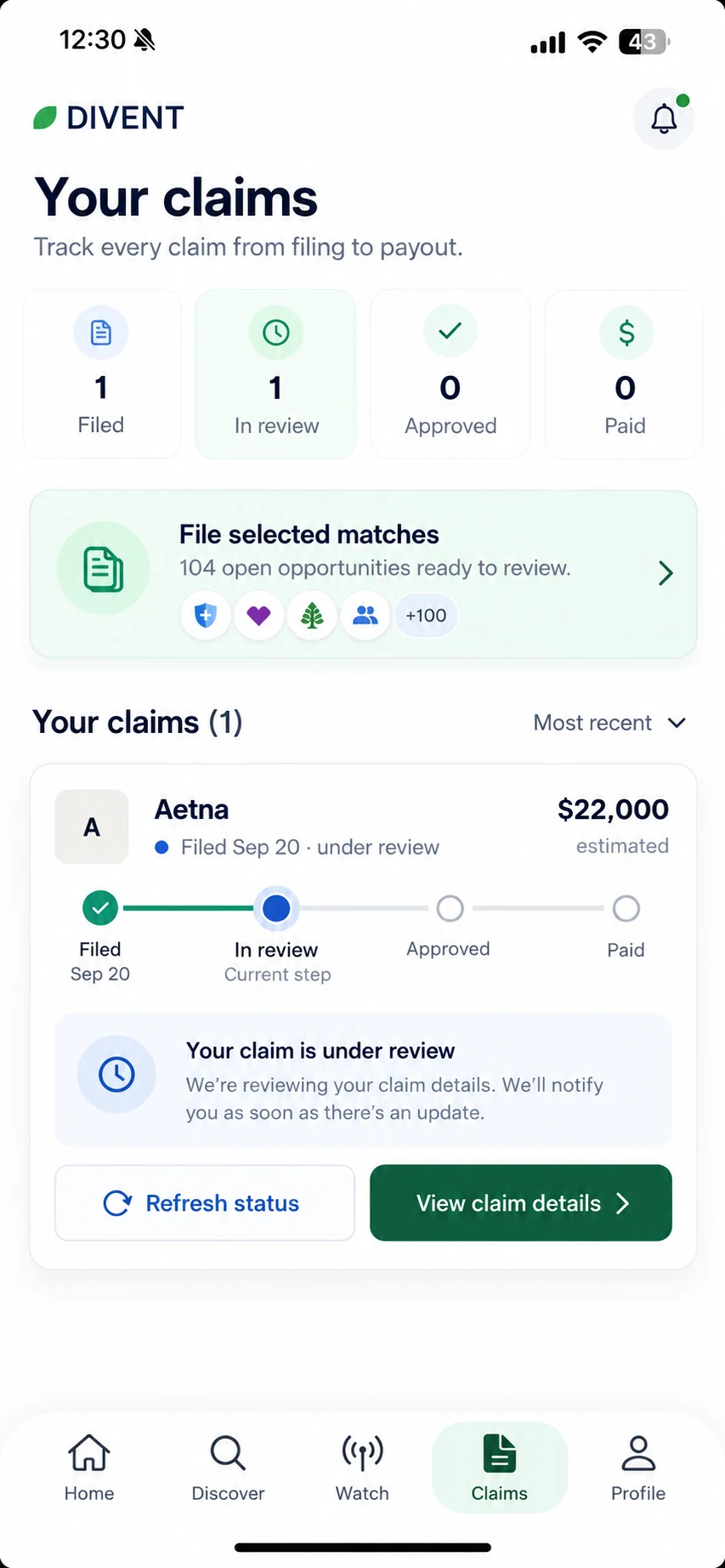725x1568 pixels.
Task: Tap the clock icon in review notice
Action: click(116, 1075)
